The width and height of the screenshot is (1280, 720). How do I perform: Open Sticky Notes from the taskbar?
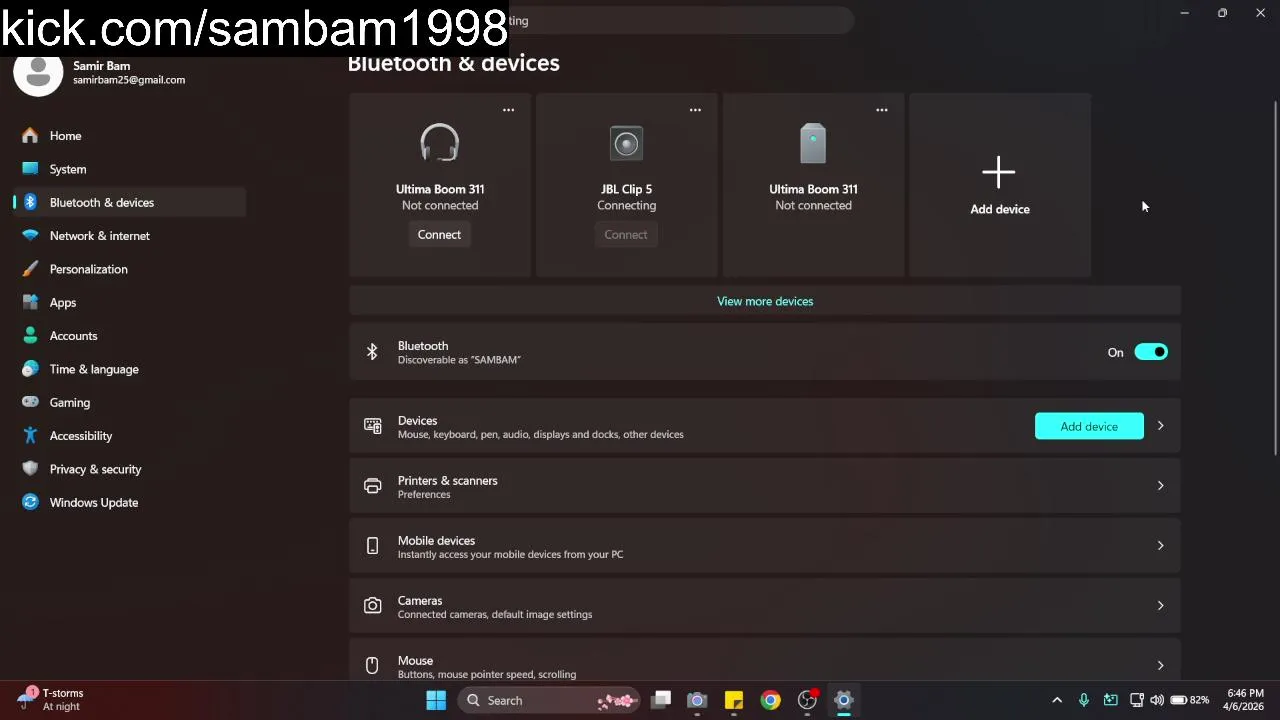(734, 700)
